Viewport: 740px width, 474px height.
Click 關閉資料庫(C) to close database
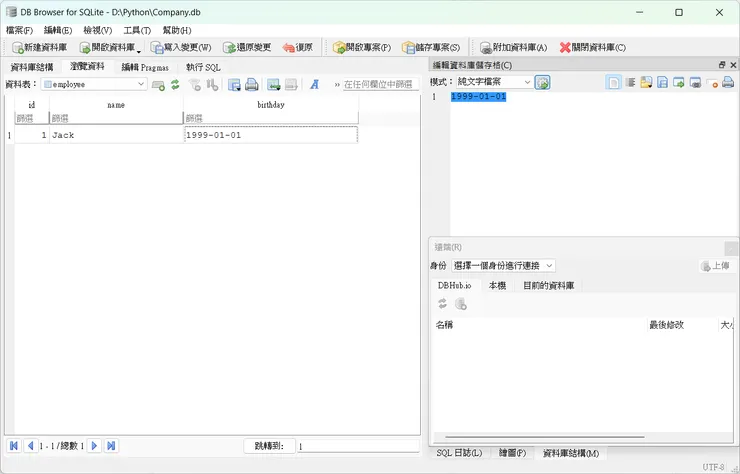(x=593, y=47)
